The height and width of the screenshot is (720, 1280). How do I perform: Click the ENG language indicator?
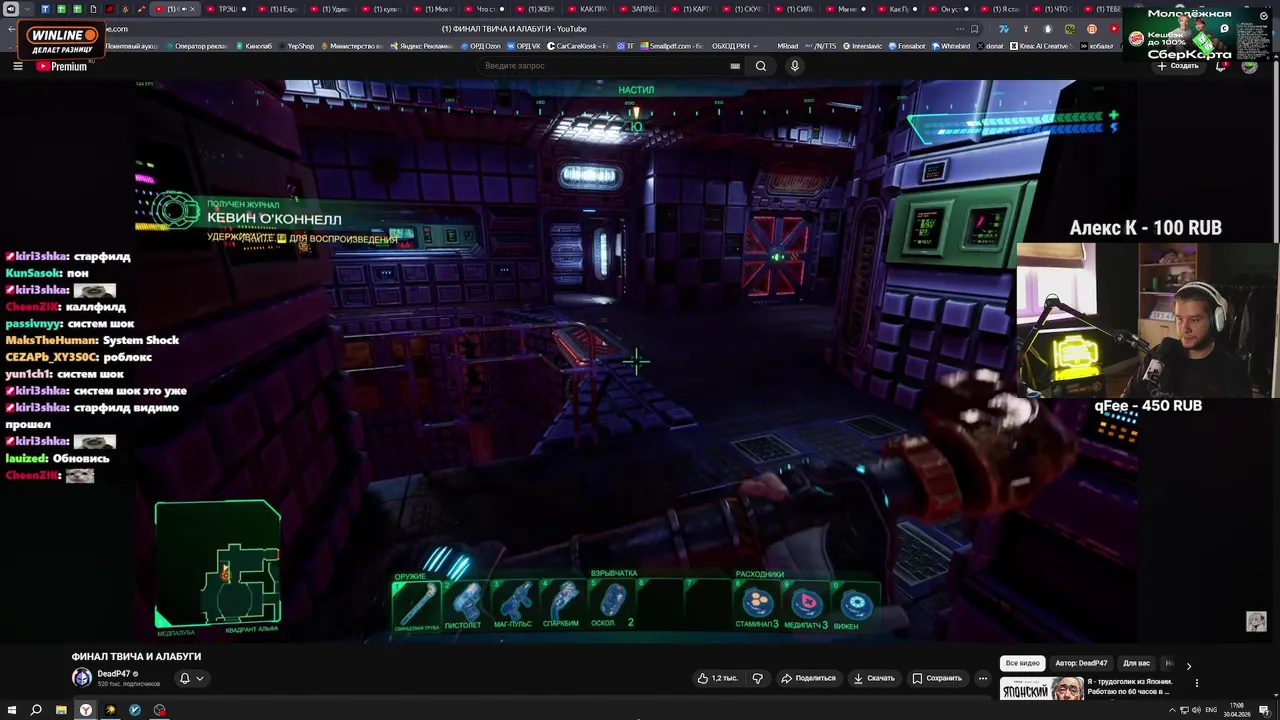click(1211, 710)
